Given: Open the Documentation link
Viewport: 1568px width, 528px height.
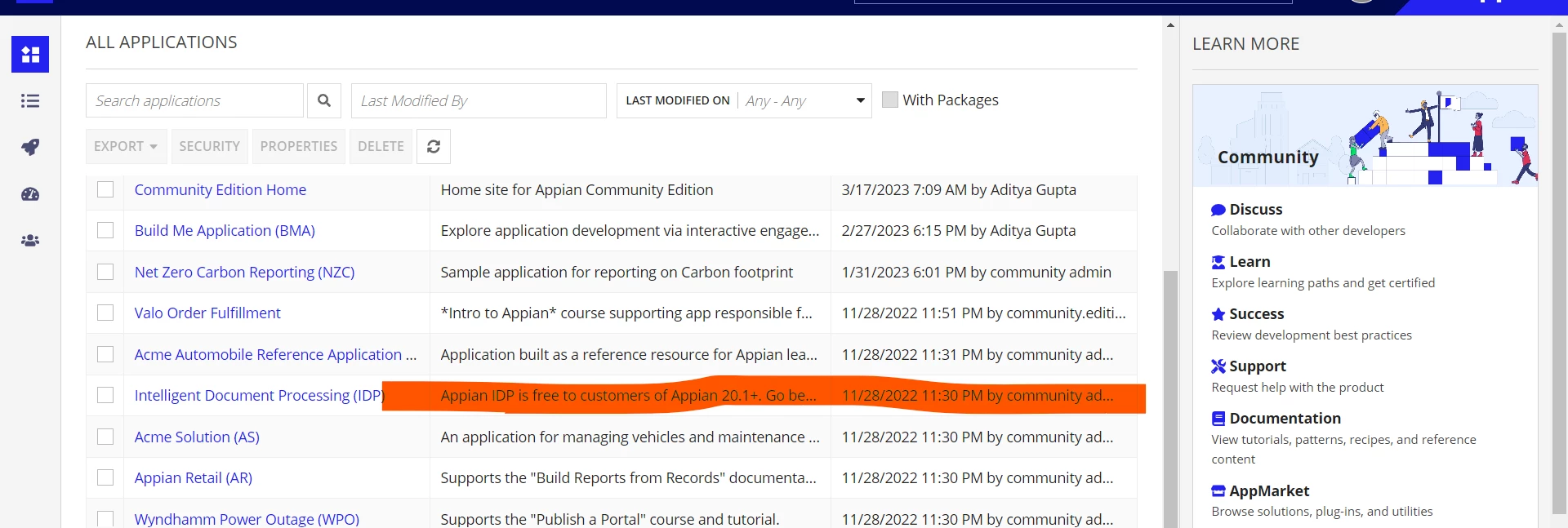Looking at the screenshot, I should click(x=1285, y=419).
